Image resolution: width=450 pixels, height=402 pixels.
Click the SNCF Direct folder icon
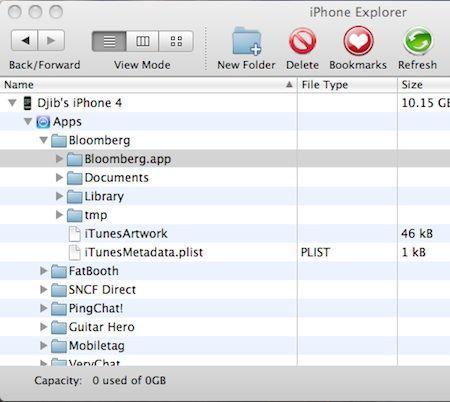pos(59,290)
